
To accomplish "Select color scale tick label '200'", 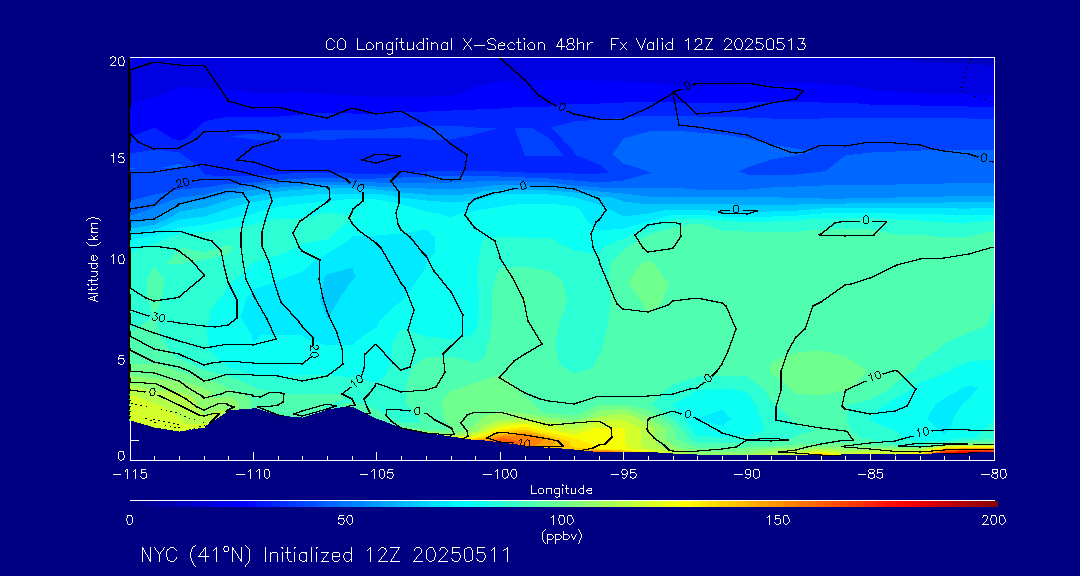I will [x=995, y=520].
